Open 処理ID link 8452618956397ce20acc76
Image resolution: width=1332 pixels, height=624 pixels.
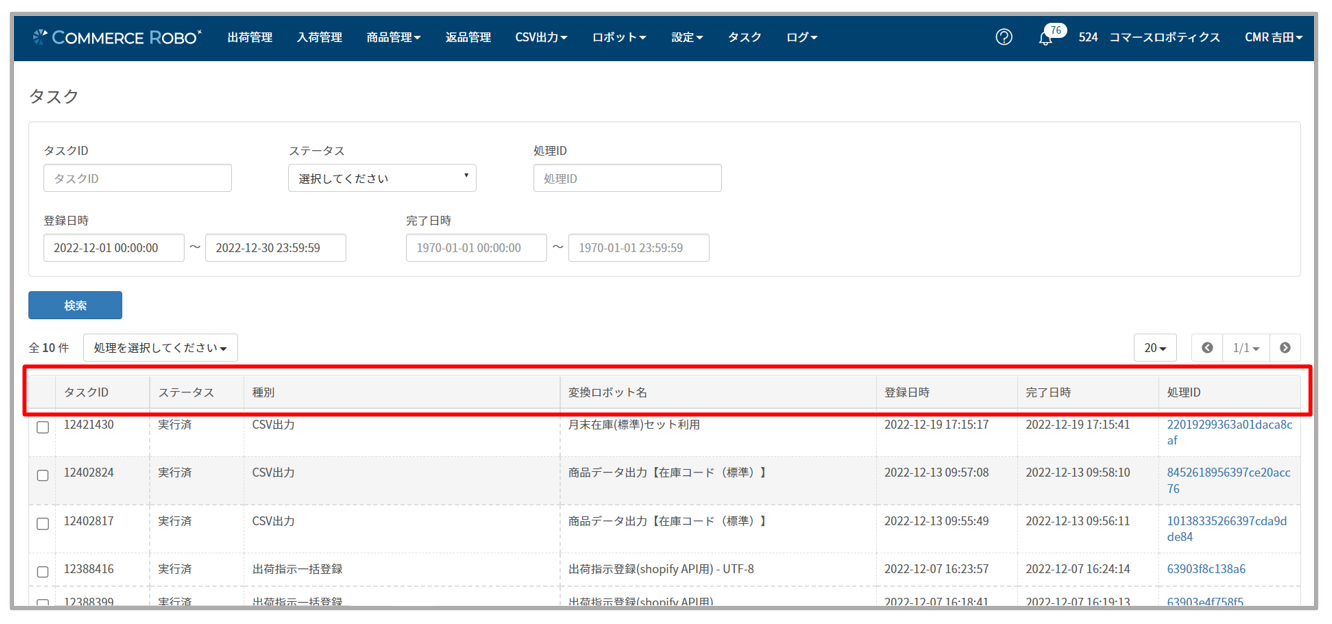pyautogui.click(x=1228, y=480)
